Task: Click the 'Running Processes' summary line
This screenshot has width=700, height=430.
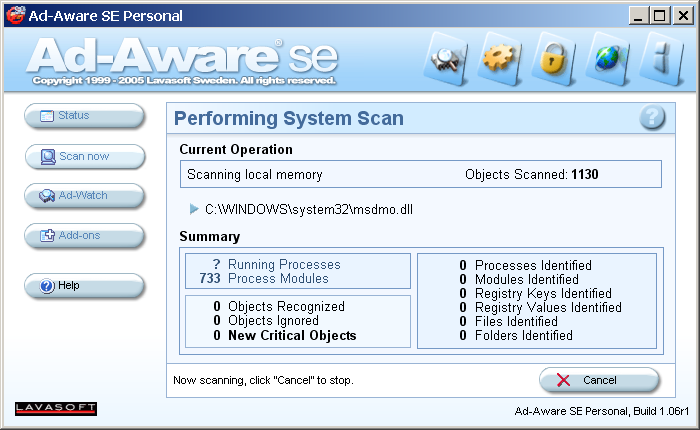Action: pos(277,264)
